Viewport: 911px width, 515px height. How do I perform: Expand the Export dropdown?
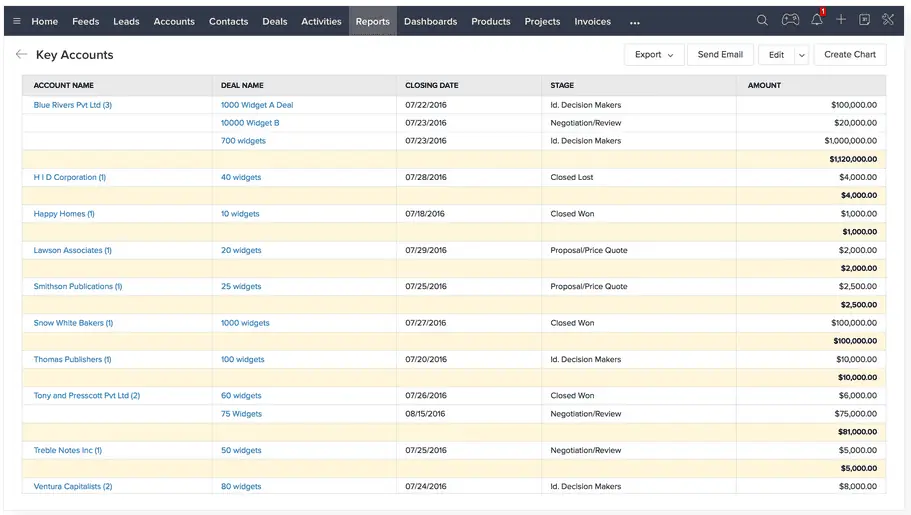coord(654,55)
